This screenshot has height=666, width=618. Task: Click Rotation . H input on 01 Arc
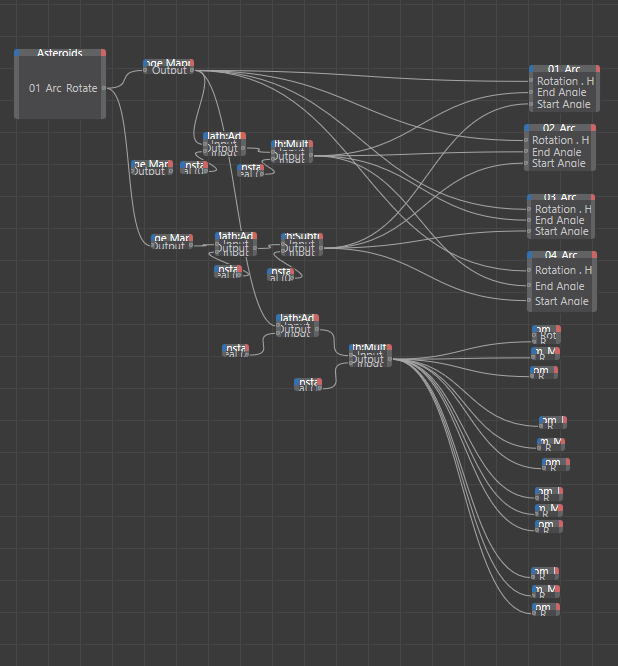tap(532, 81)
